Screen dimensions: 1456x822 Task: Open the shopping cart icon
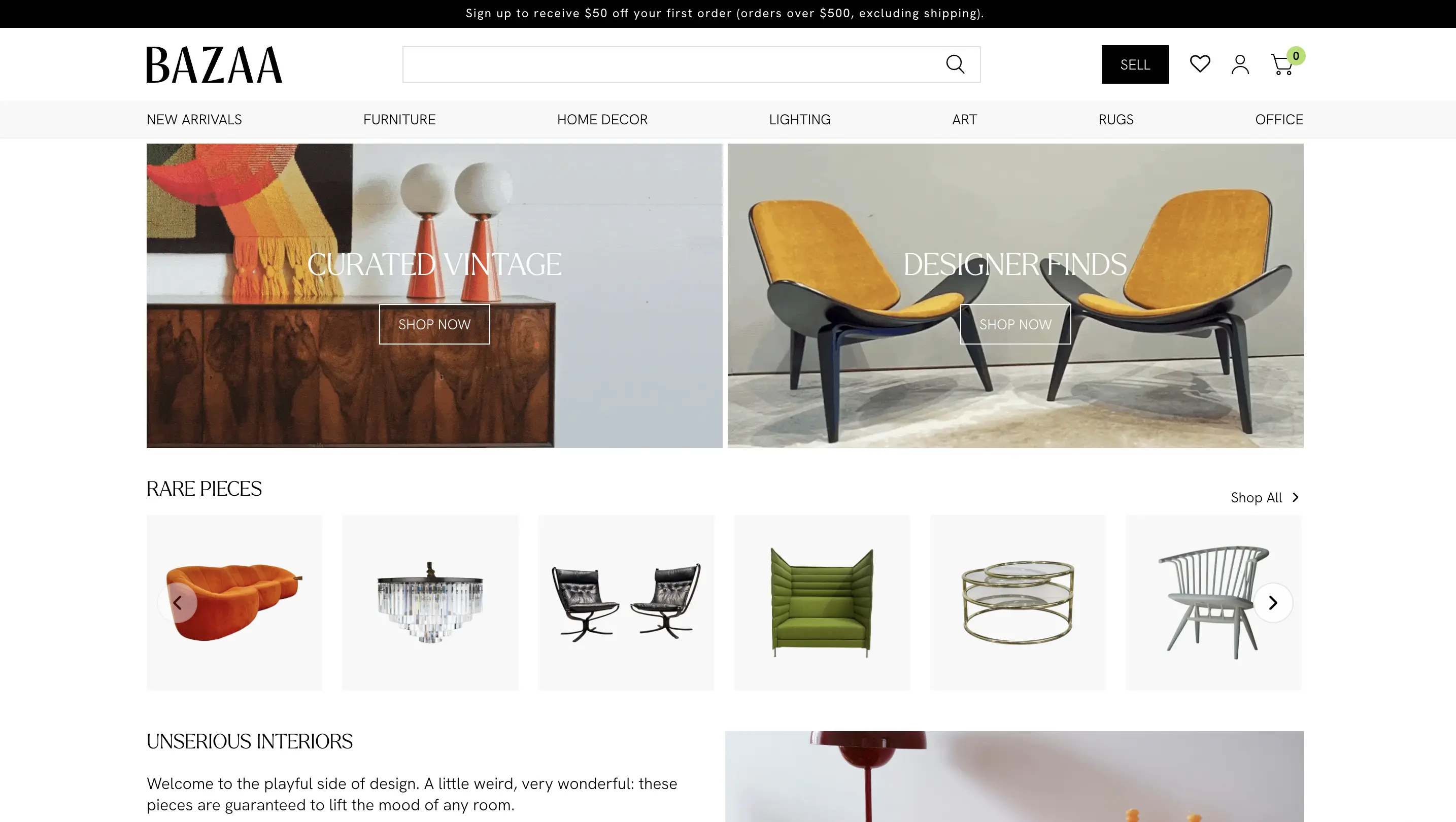[x=1283, y=64]
